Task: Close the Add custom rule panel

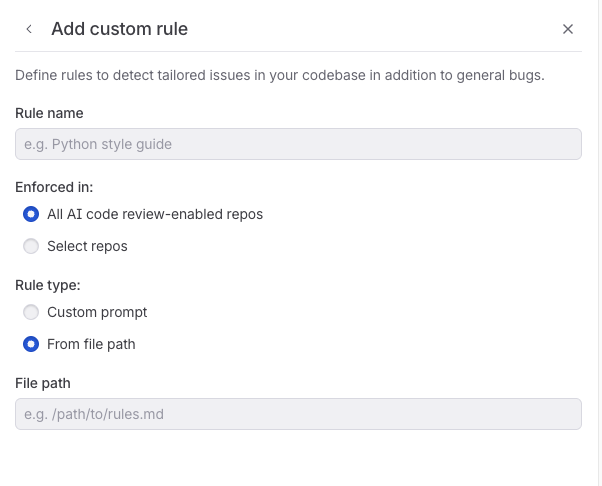Action: (568, 29)
